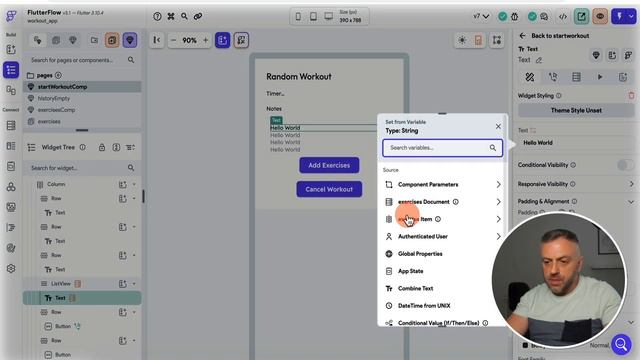Zoom out with the minus button

click(173, 40)
